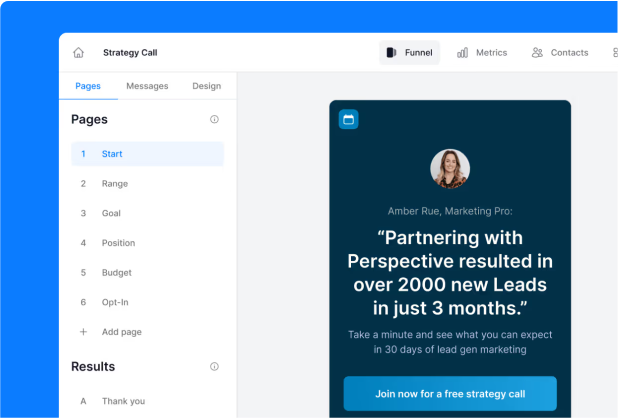Select page 4 Position
618x418 pixels.
(147, 243)
